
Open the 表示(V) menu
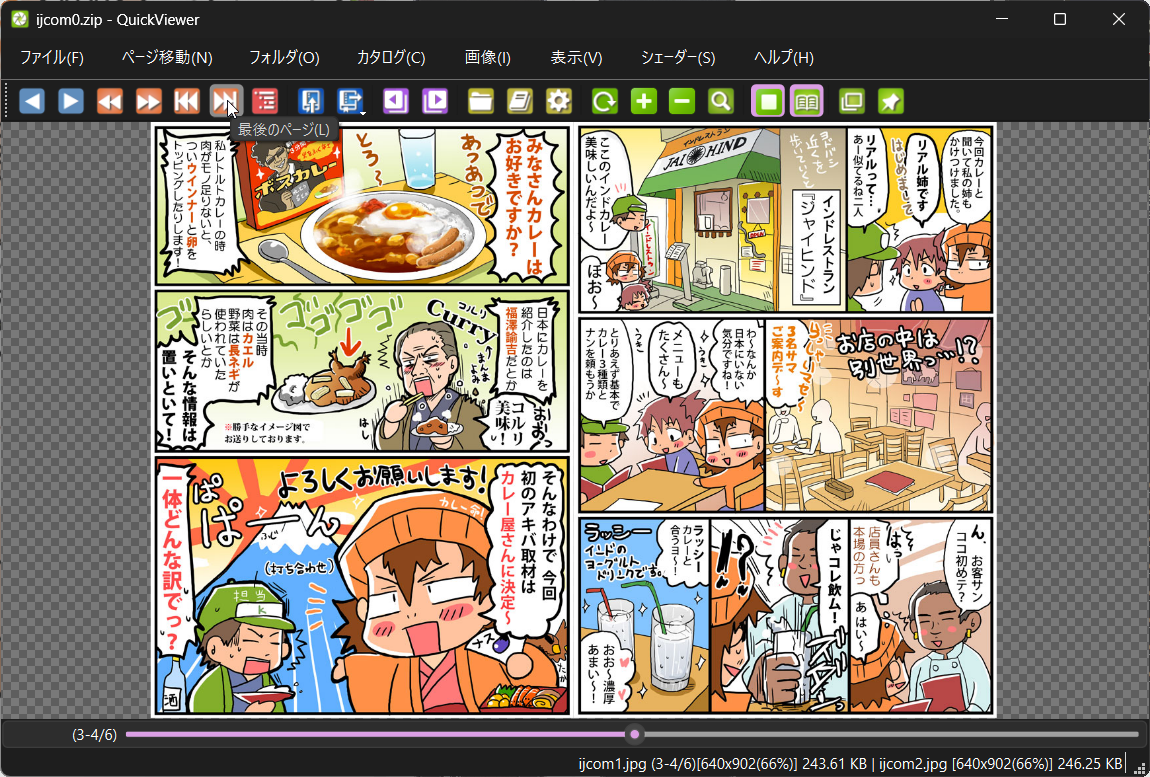pos(575,58)
